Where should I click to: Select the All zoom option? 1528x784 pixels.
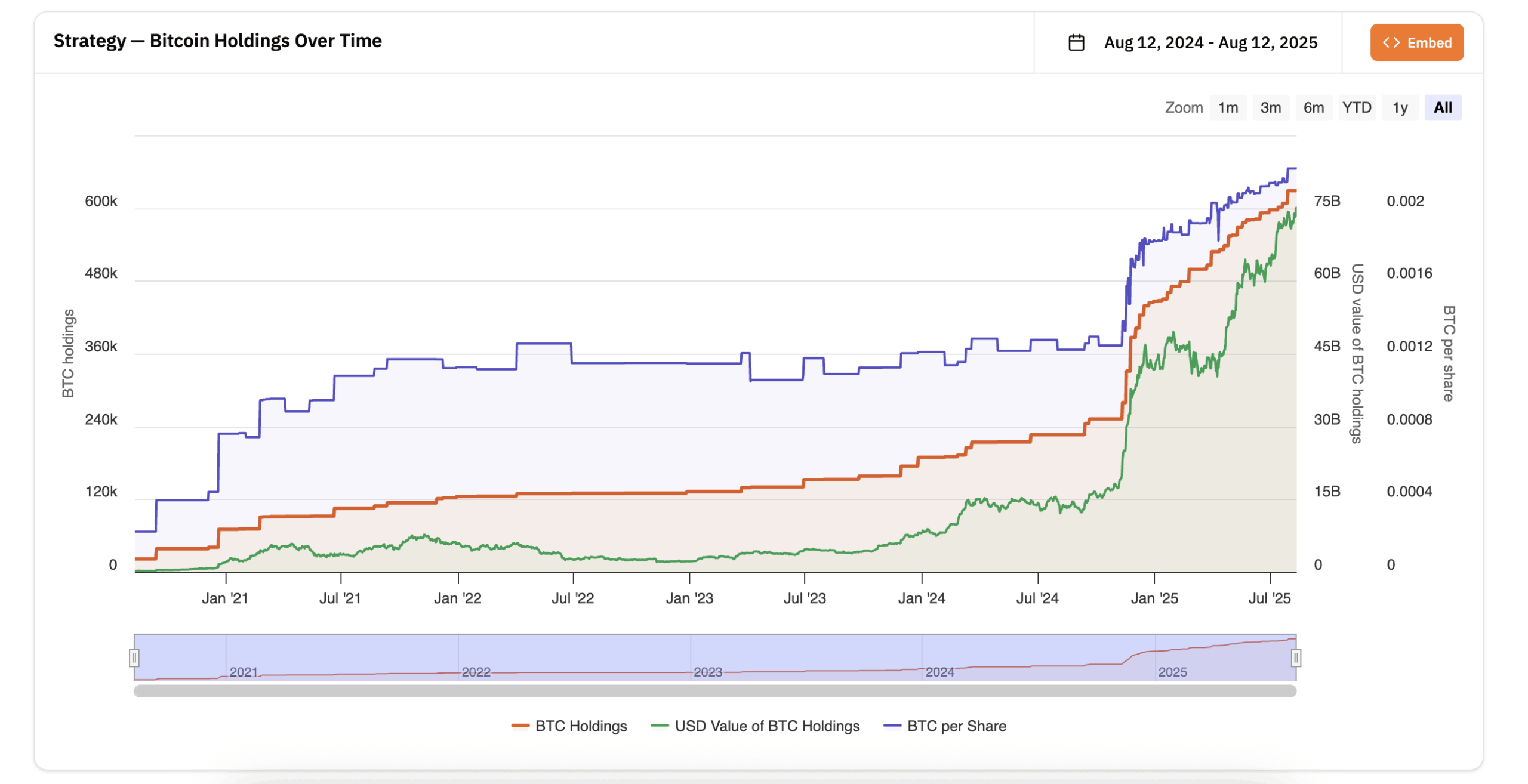[x=1443, y=107]
